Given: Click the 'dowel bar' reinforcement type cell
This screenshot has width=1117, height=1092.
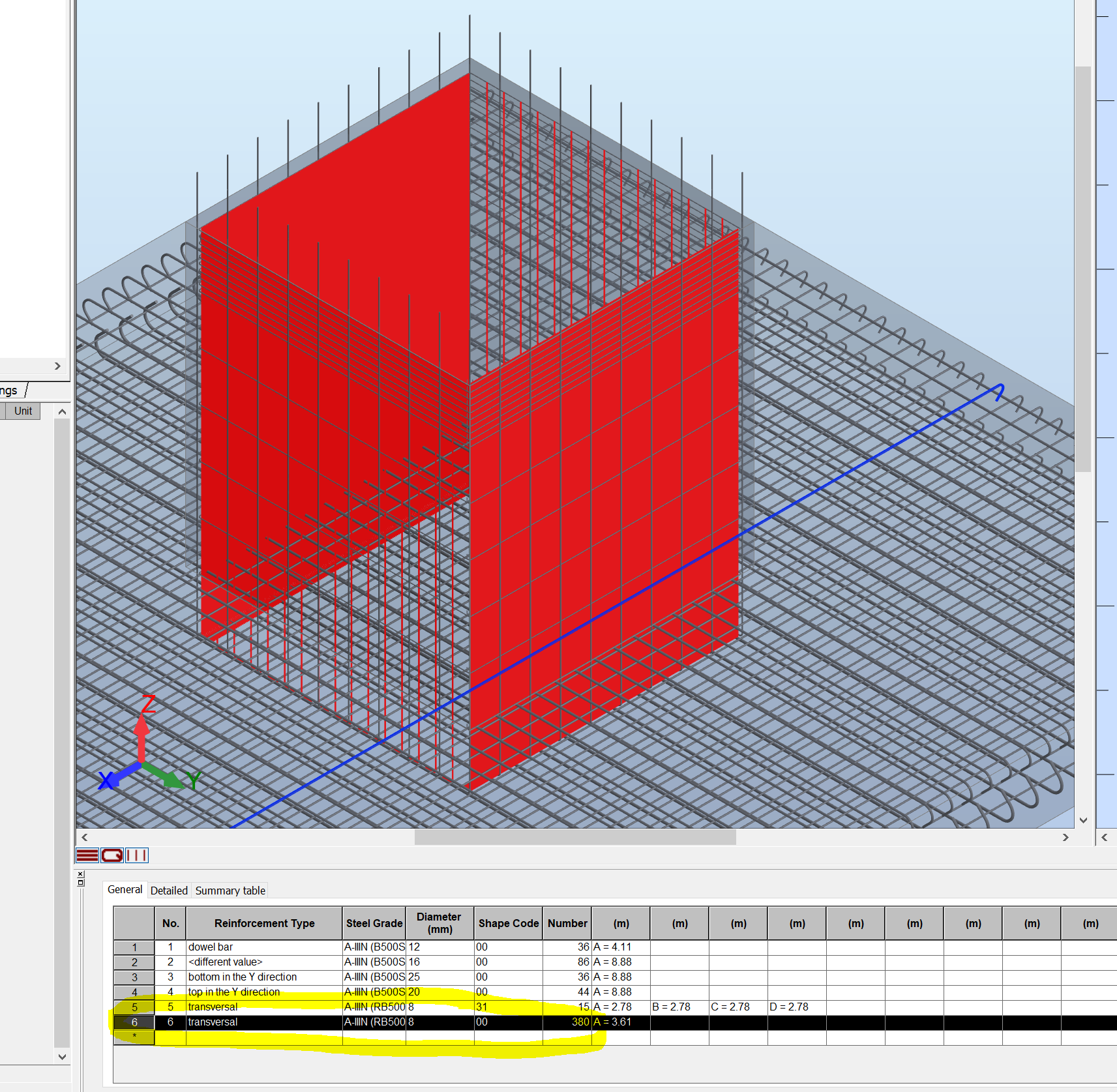Looking at the screenshot, I should pos(264,947).
